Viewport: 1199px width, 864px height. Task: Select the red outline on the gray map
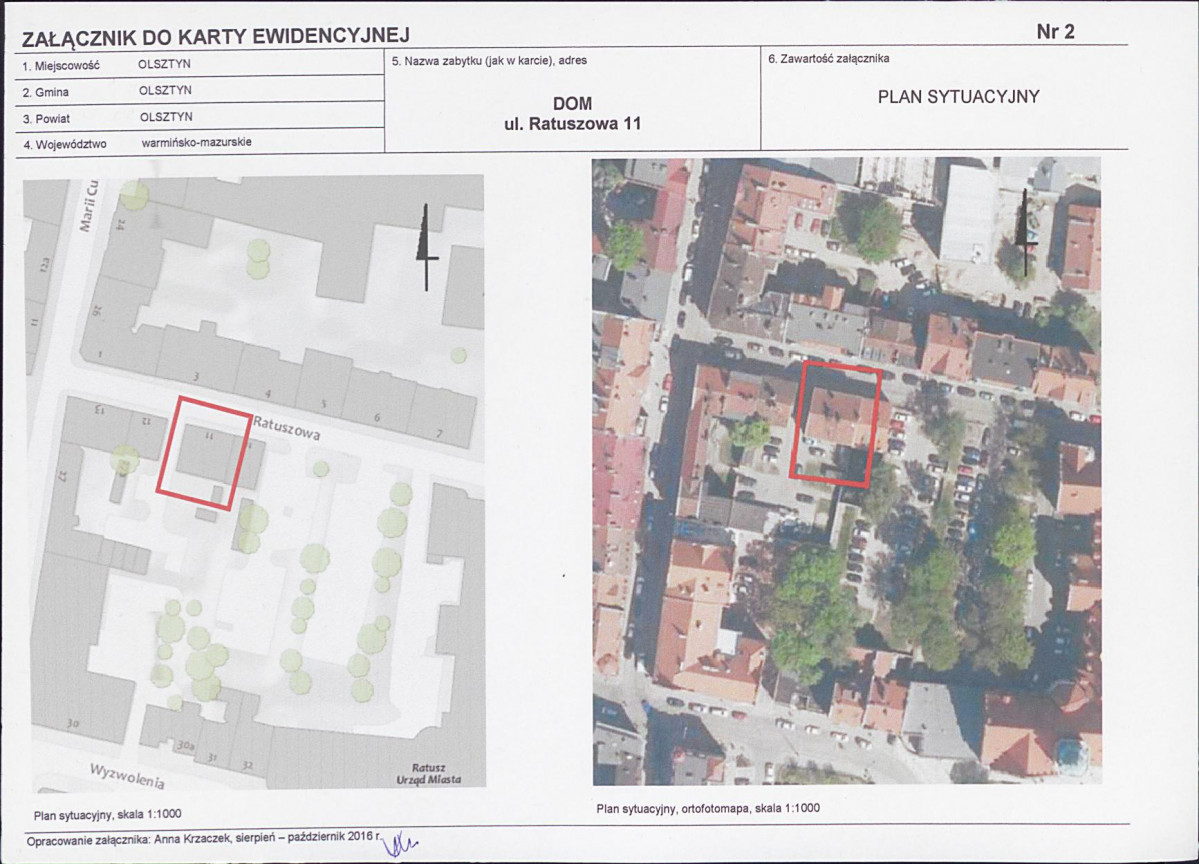tap(160, 450)
